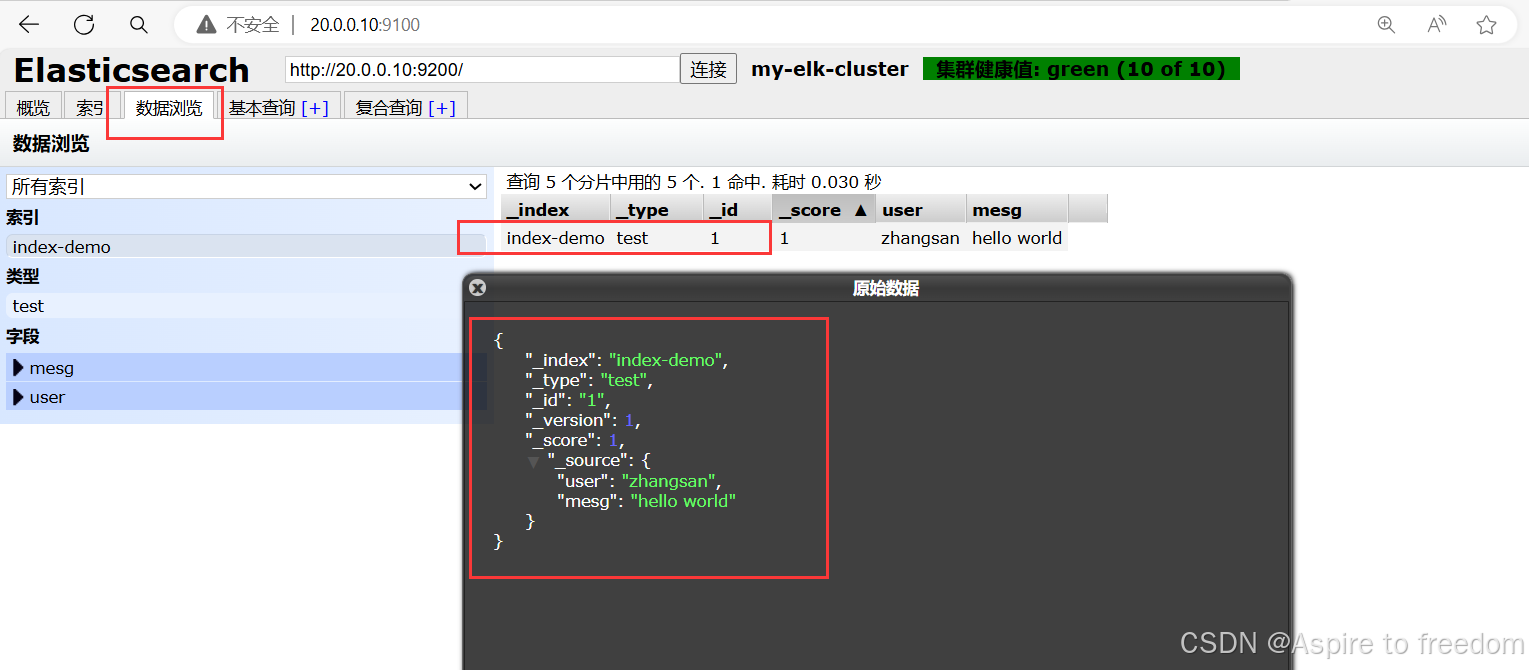Select index-demo in the 索引 list
This screenshot has width=1529, height=670.
(246, 247)
